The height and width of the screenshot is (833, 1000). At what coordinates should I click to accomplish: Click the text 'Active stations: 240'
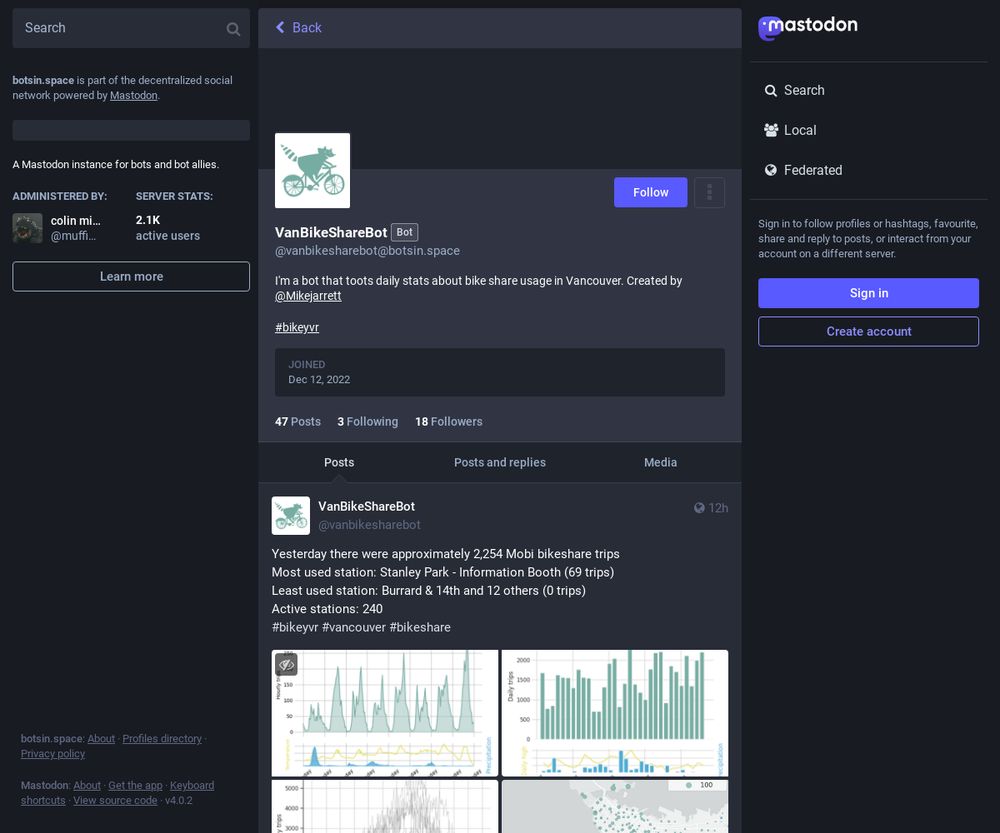(327, 608)
